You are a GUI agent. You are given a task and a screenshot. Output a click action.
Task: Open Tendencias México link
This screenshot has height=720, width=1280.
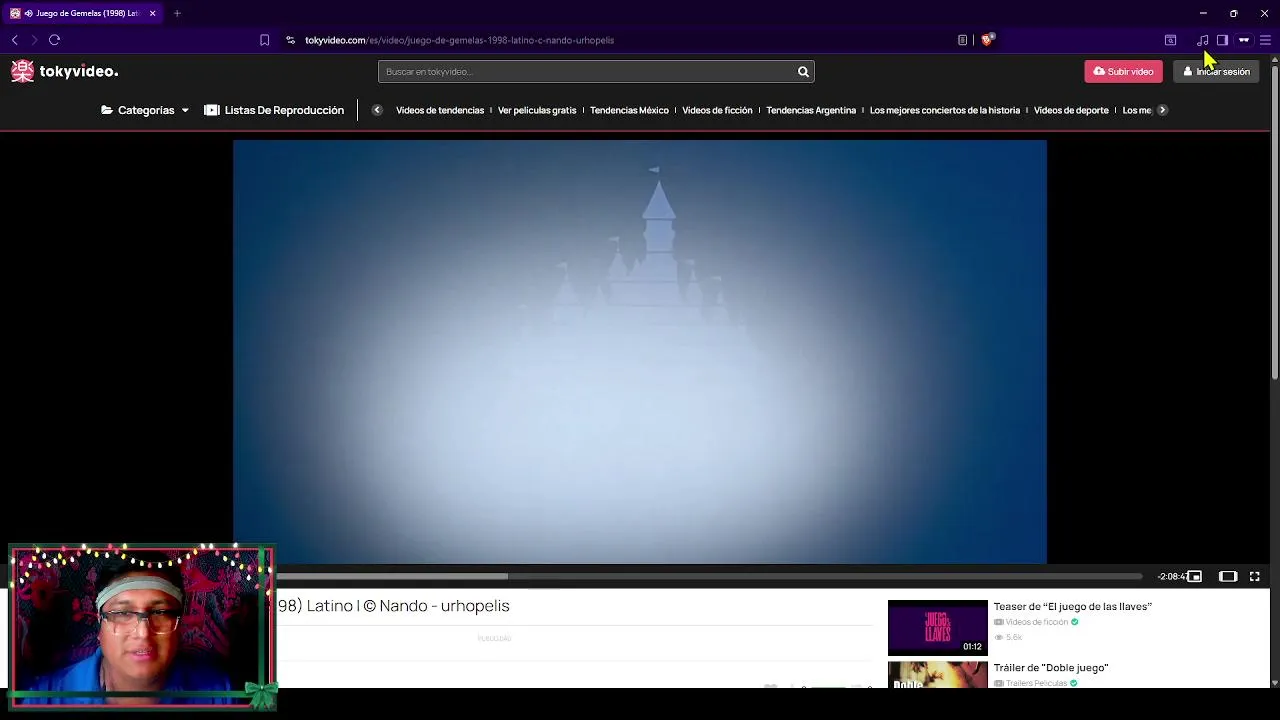coord(629,110)
